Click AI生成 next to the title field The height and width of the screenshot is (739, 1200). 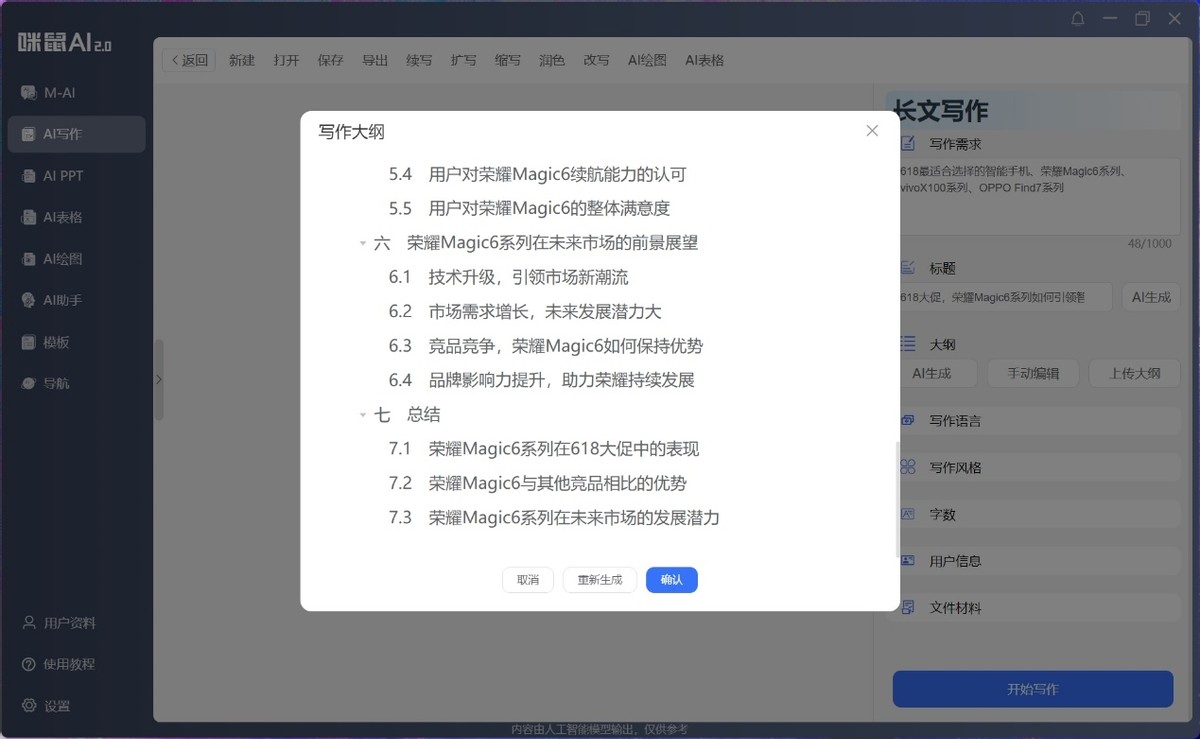coord(1151,297)
